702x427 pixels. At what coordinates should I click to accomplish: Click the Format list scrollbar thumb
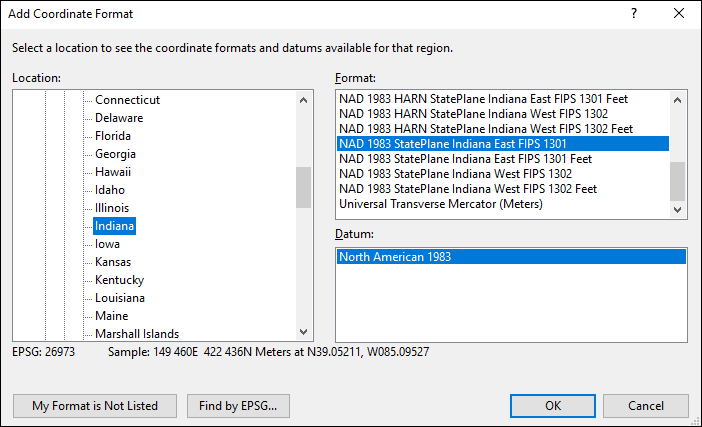(677, 182)
